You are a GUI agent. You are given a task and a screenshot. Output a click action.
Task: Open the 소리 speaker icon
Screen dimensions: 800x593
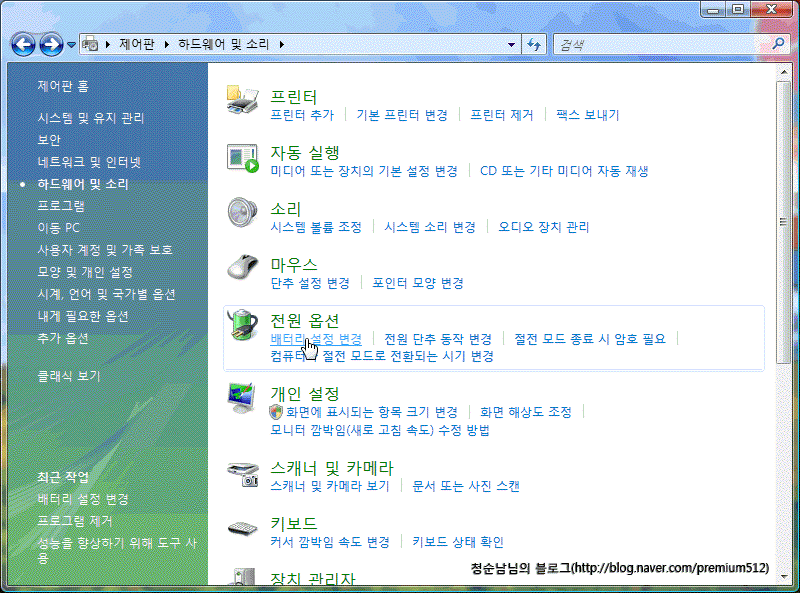(x=242, y=212)
